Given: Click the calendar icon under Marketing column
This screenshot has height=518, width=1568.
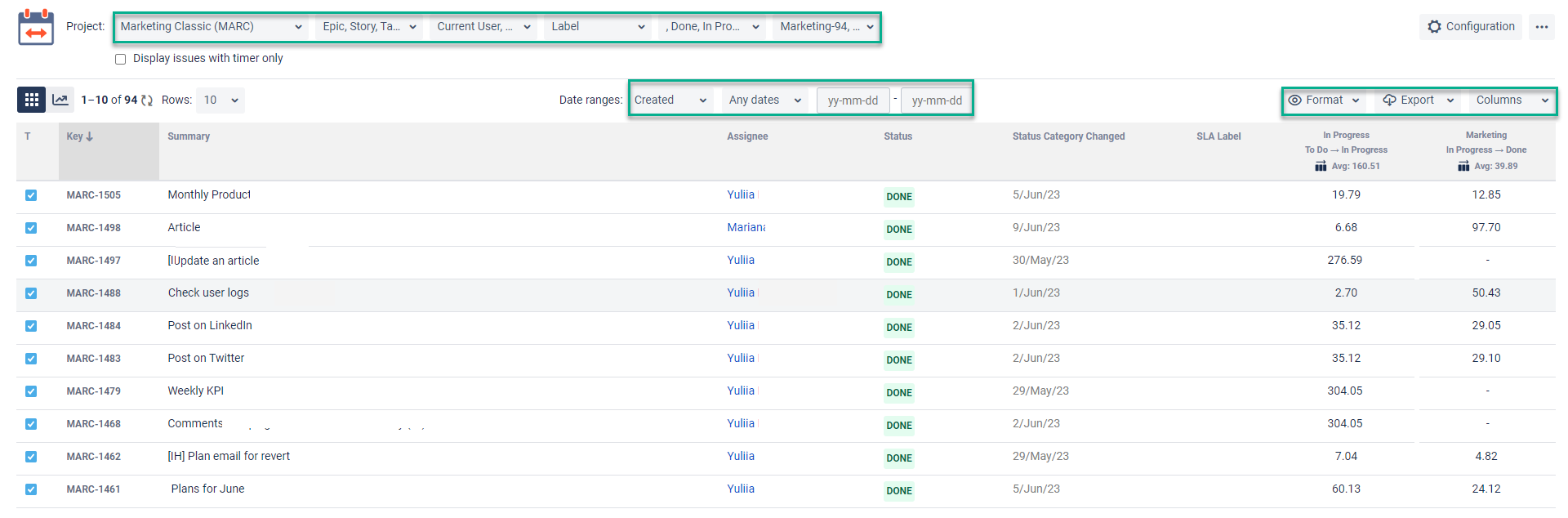Looking at the screenshot, I should (x=1463, y=166).
